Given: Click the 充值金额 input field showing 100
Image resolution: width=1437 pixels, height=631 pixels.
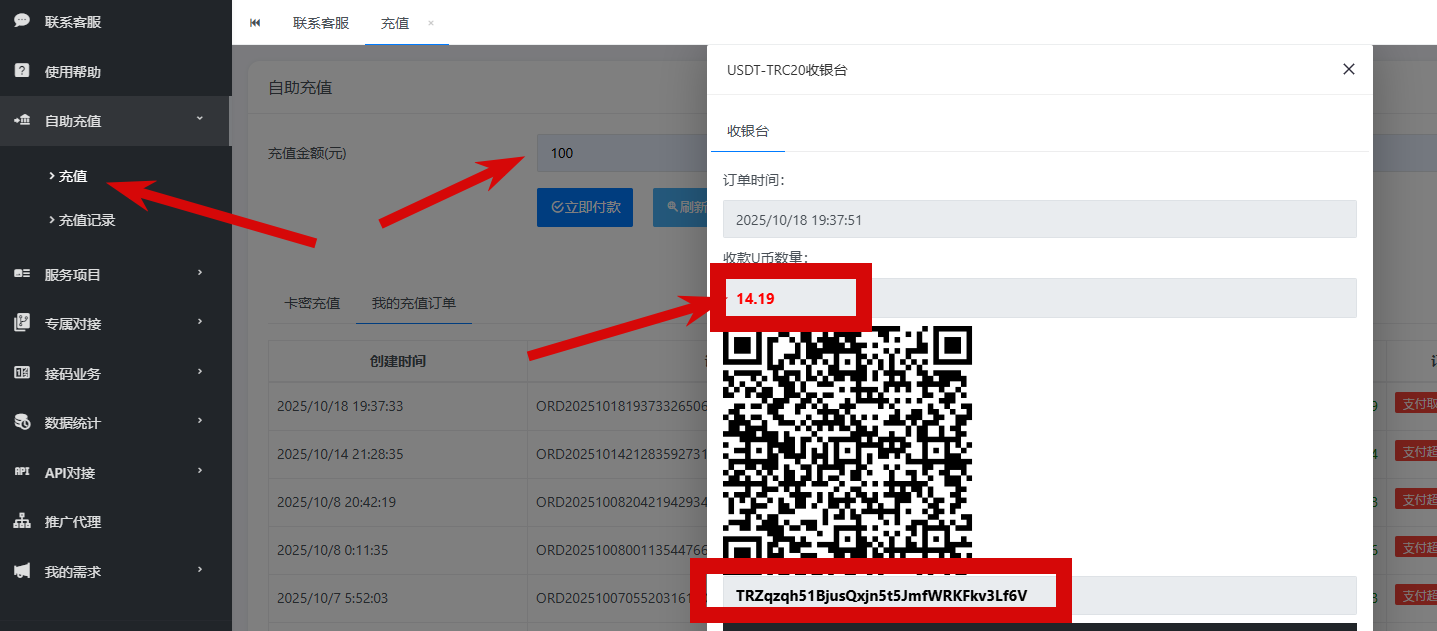Looking at the screenshot, I should click(x=622, y=153).
